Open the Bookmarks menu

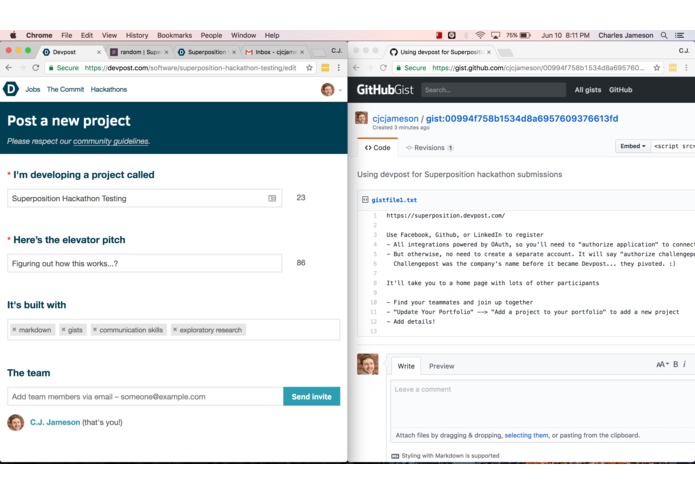point(175,35)
